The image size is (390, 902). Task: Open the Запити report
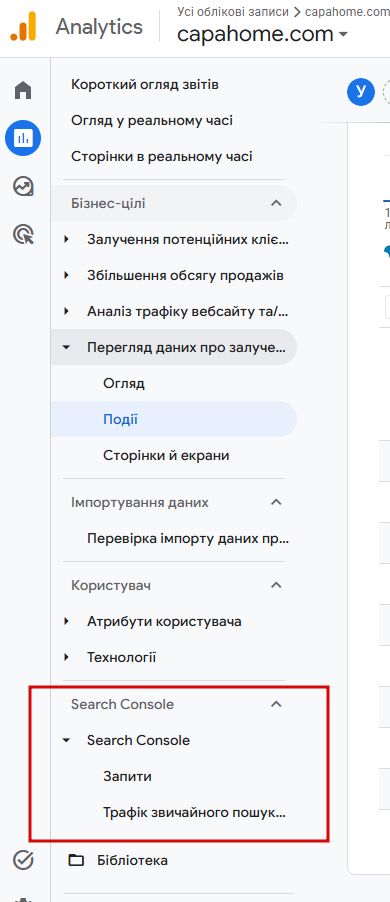[x=127, y=777]
